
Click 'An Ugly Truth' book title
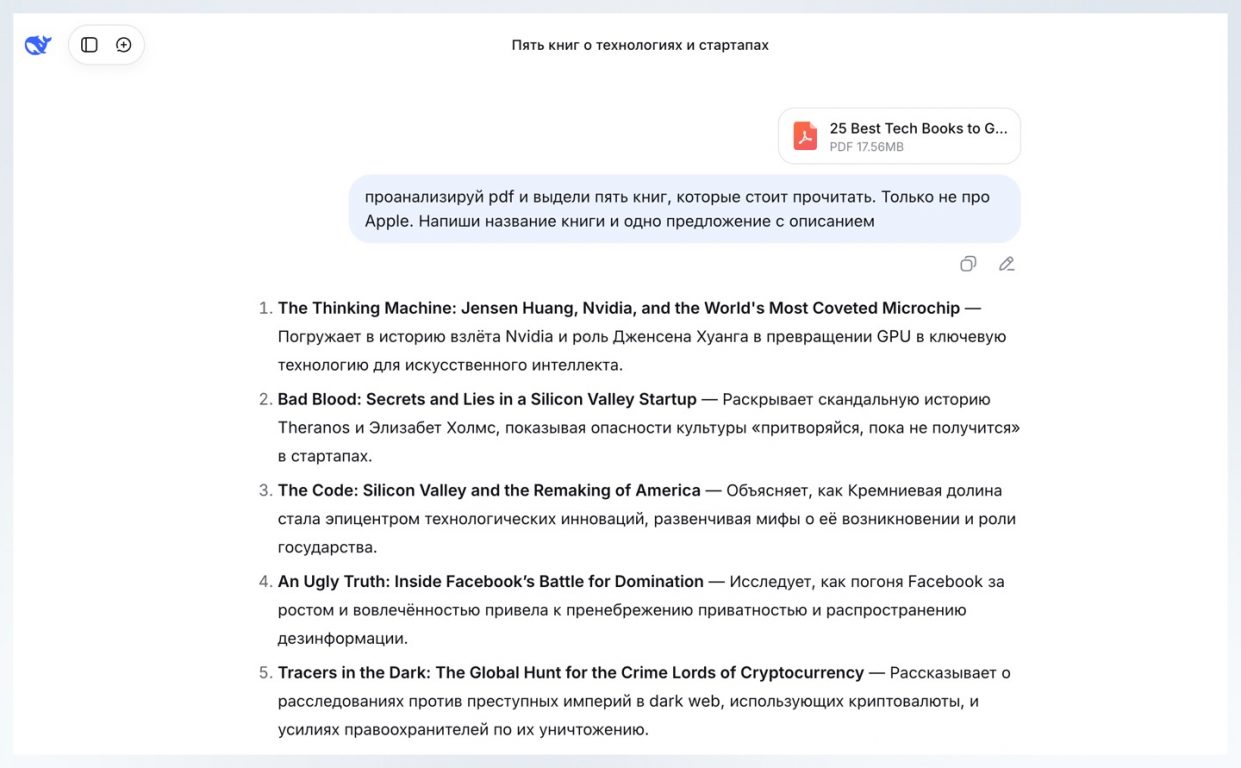(x=491, y=581)
